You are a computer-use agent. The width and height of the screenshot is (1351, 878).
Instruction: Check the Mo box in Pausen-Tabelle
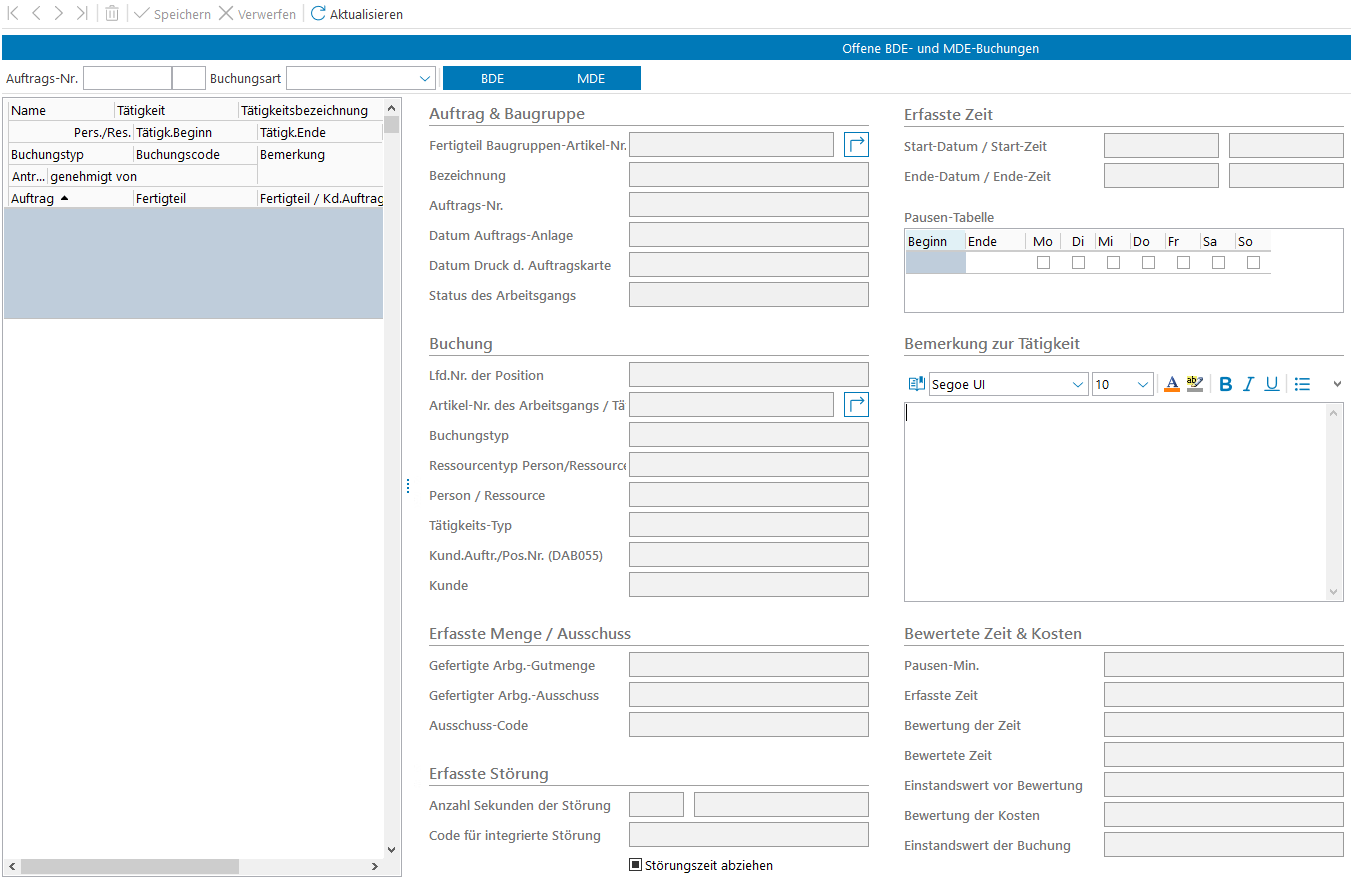click(x=1043, y=263)
